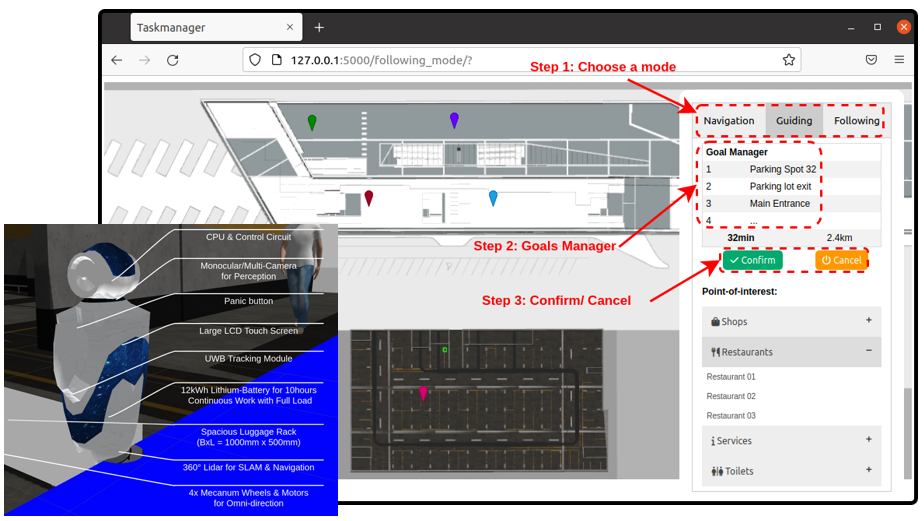Viewport: 924px width, 521px height.
Task: Click the shield tracking protection icon
Action: click(x=255, y=60)
